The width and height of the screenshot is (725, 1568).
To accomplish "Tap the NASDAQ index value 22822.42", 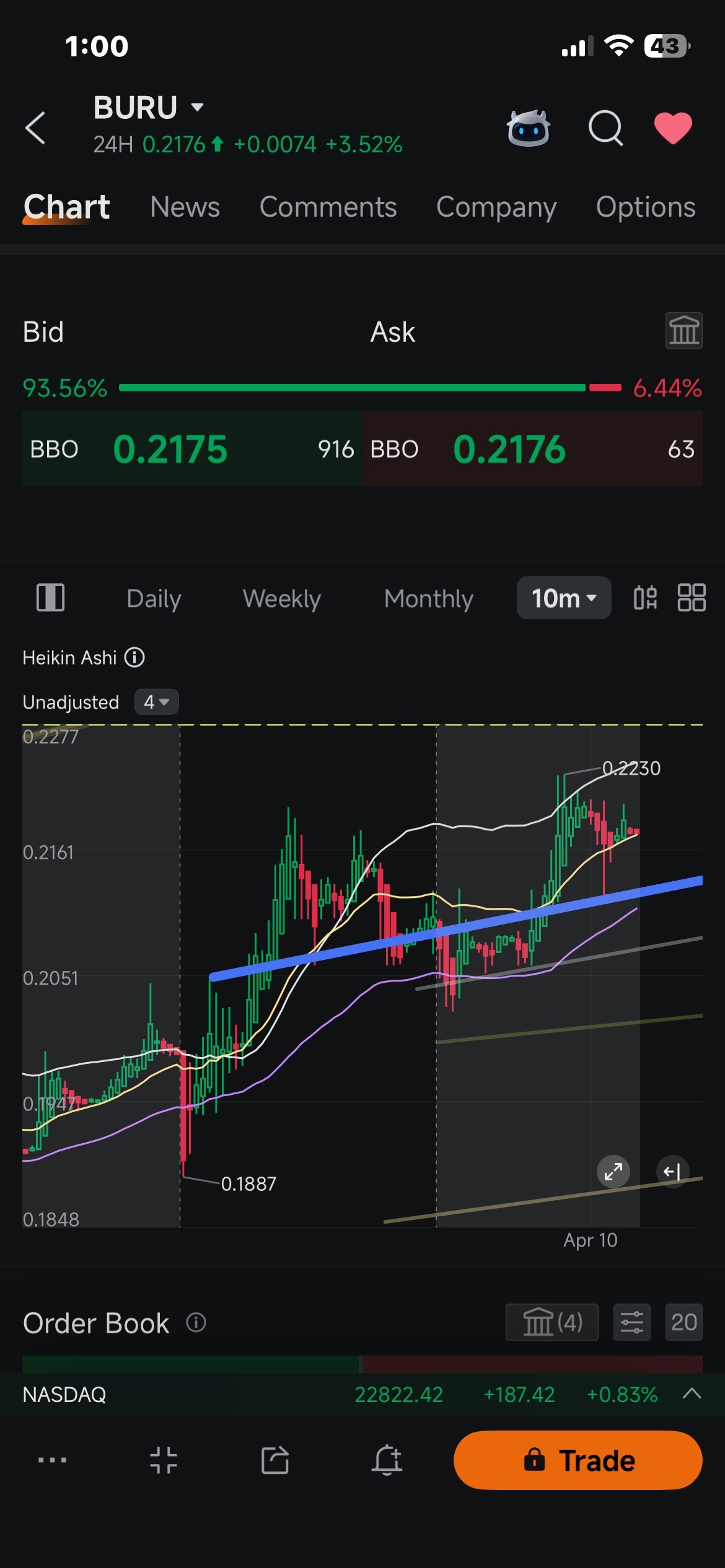I will 398,1395.
